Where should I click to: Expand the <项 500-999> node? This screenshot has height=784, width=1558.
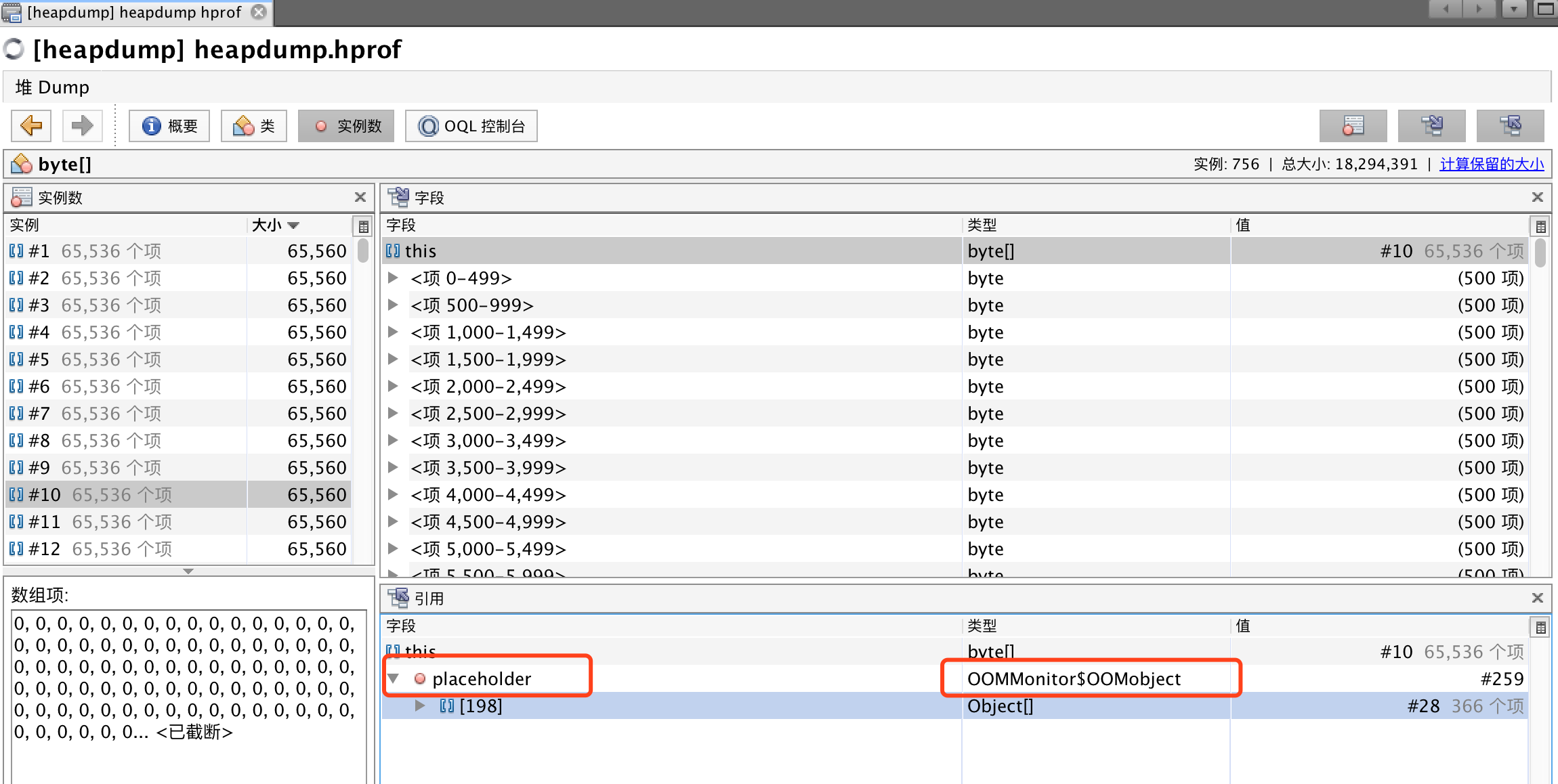[x=393, y=305]
